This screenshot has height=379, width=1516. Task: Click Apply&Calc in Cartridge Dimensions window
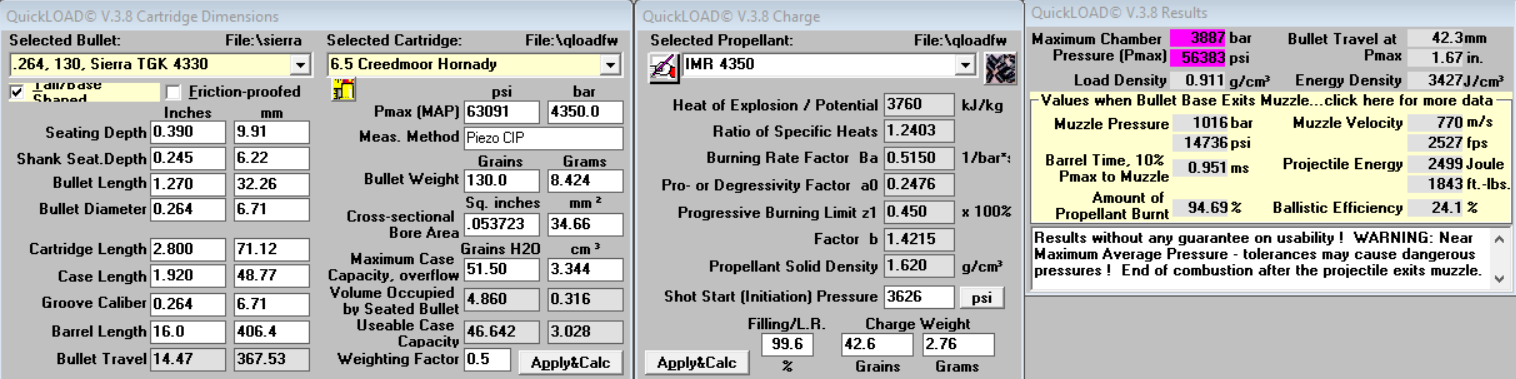[570, 362]
